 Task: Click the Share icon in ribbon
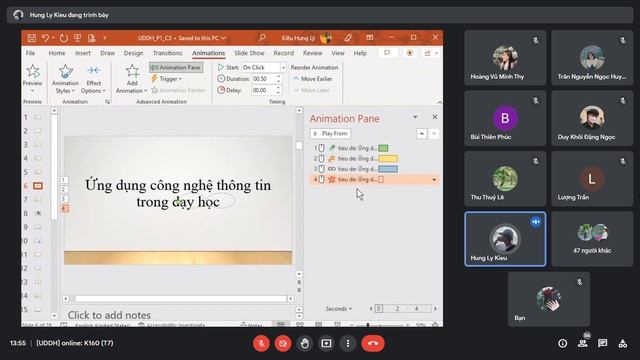click(427, 53)
